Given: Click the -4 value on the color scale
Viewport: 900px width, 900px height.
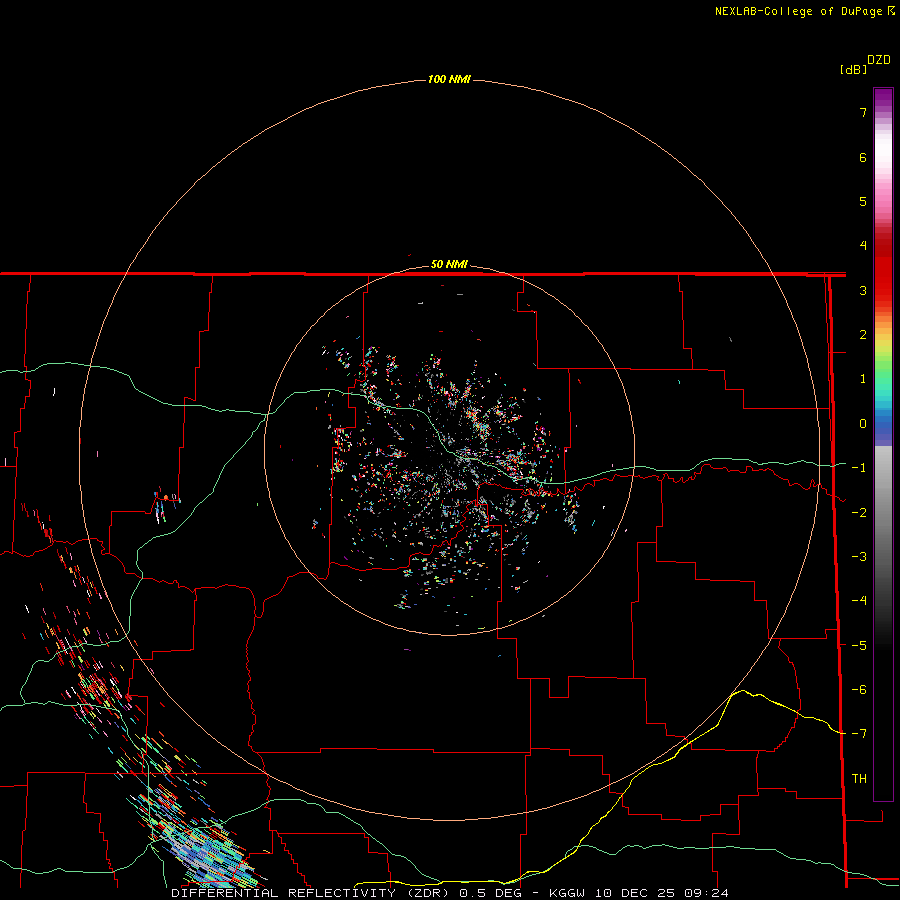Looking at the screenshot, I should point(859,601).
